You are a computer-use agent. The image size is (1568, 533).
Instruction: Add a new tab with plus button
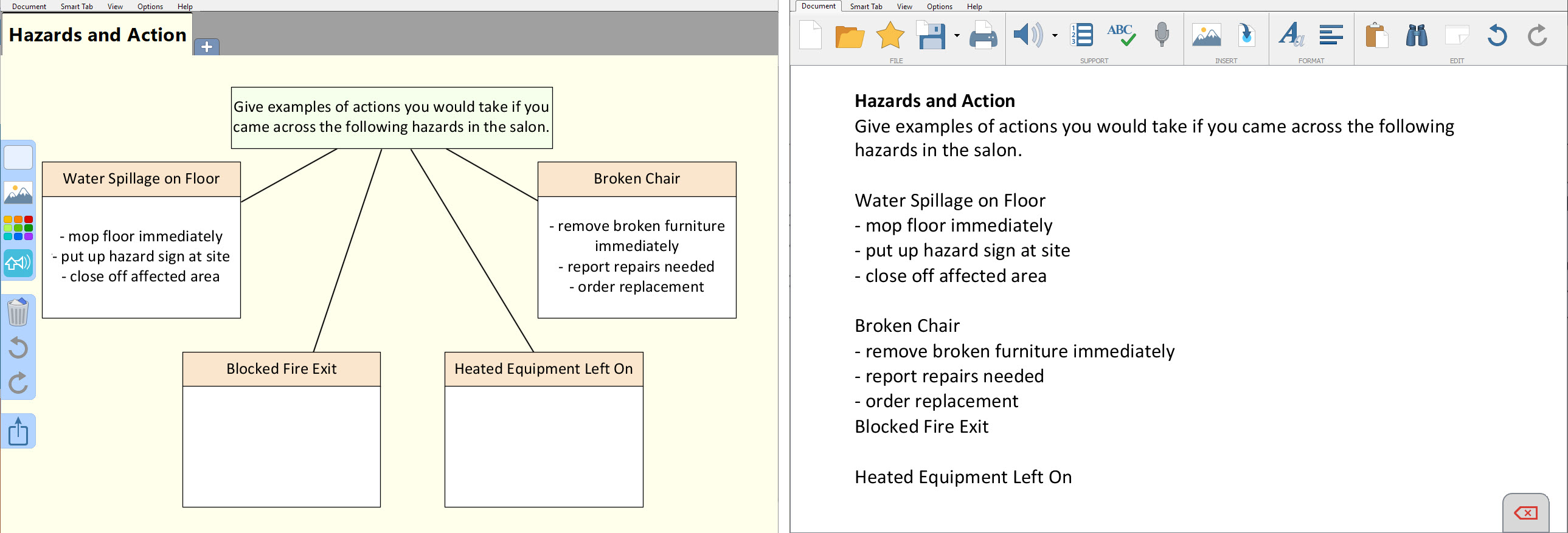207,47
